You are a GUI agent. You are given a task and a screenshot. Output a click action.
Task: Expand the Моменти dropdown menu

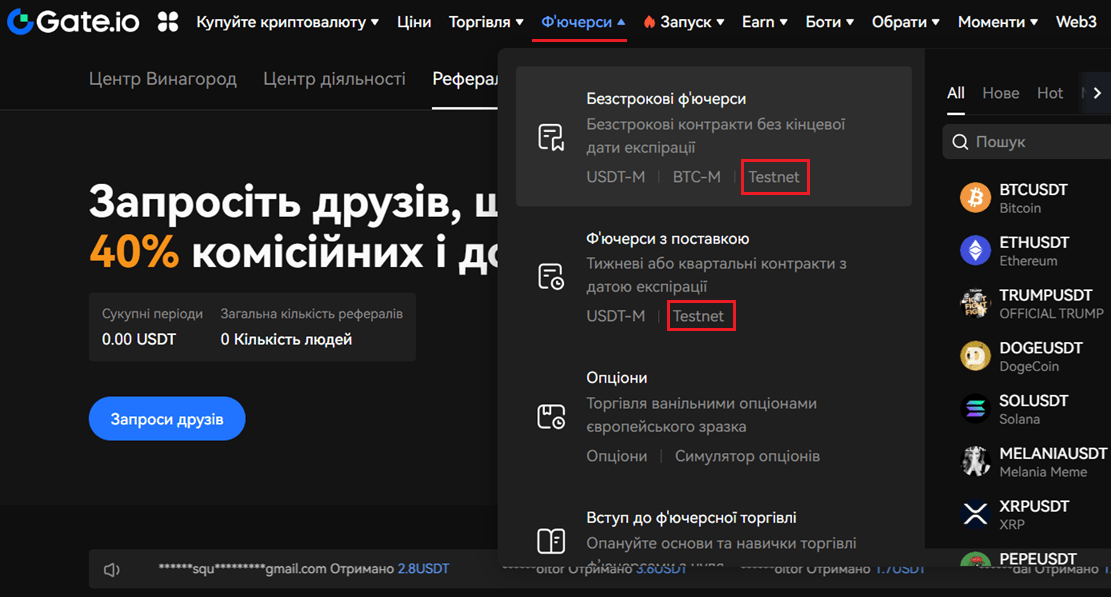pyautogui.click(x=998, y=22)
